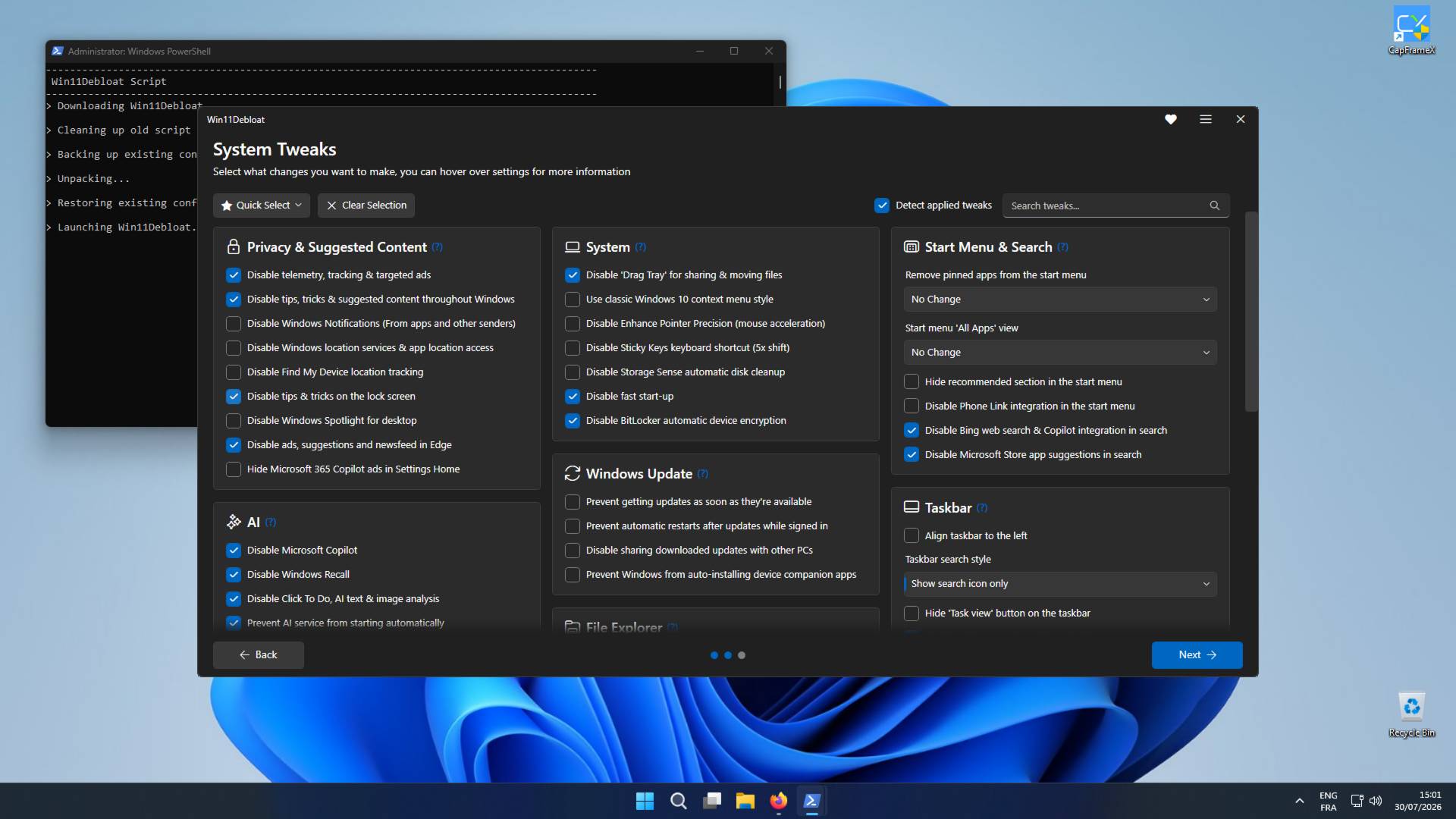This screenshot has width=1456, height=819.
Task: Click the Taskbar section icon
Action: (x=912, y=507)
